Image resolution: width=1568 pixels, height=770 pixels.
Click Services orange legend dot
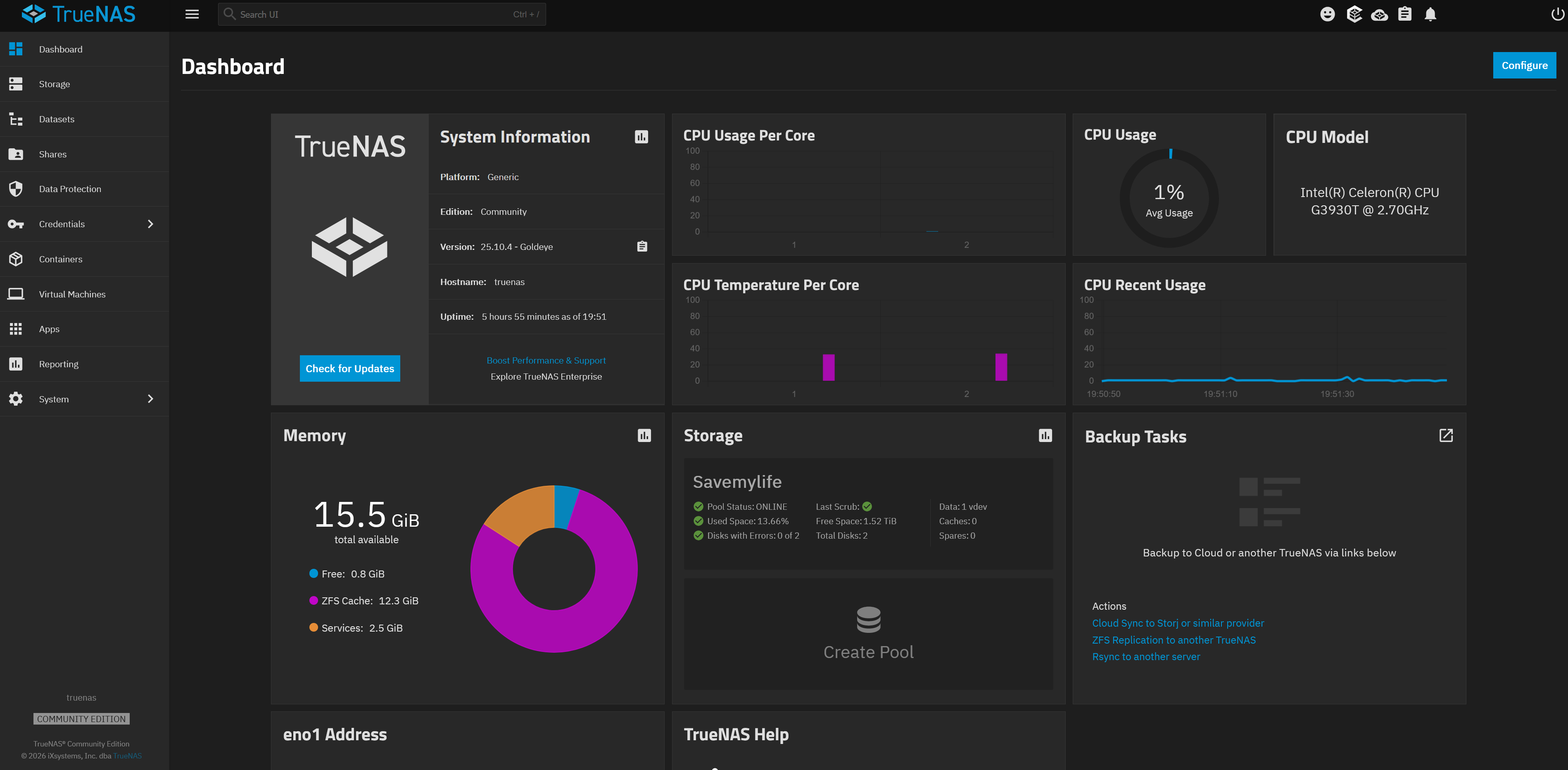pos(314,627)
